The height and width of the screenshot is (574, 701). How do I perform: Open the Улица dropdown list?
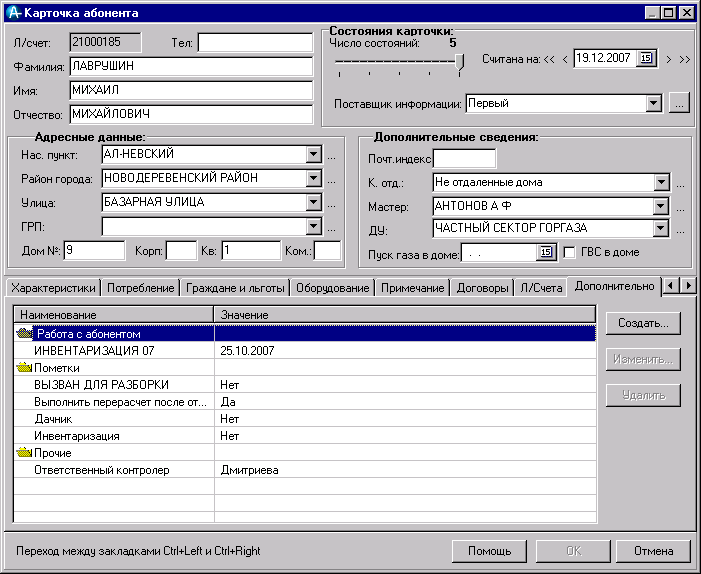[x=313, y=203]
